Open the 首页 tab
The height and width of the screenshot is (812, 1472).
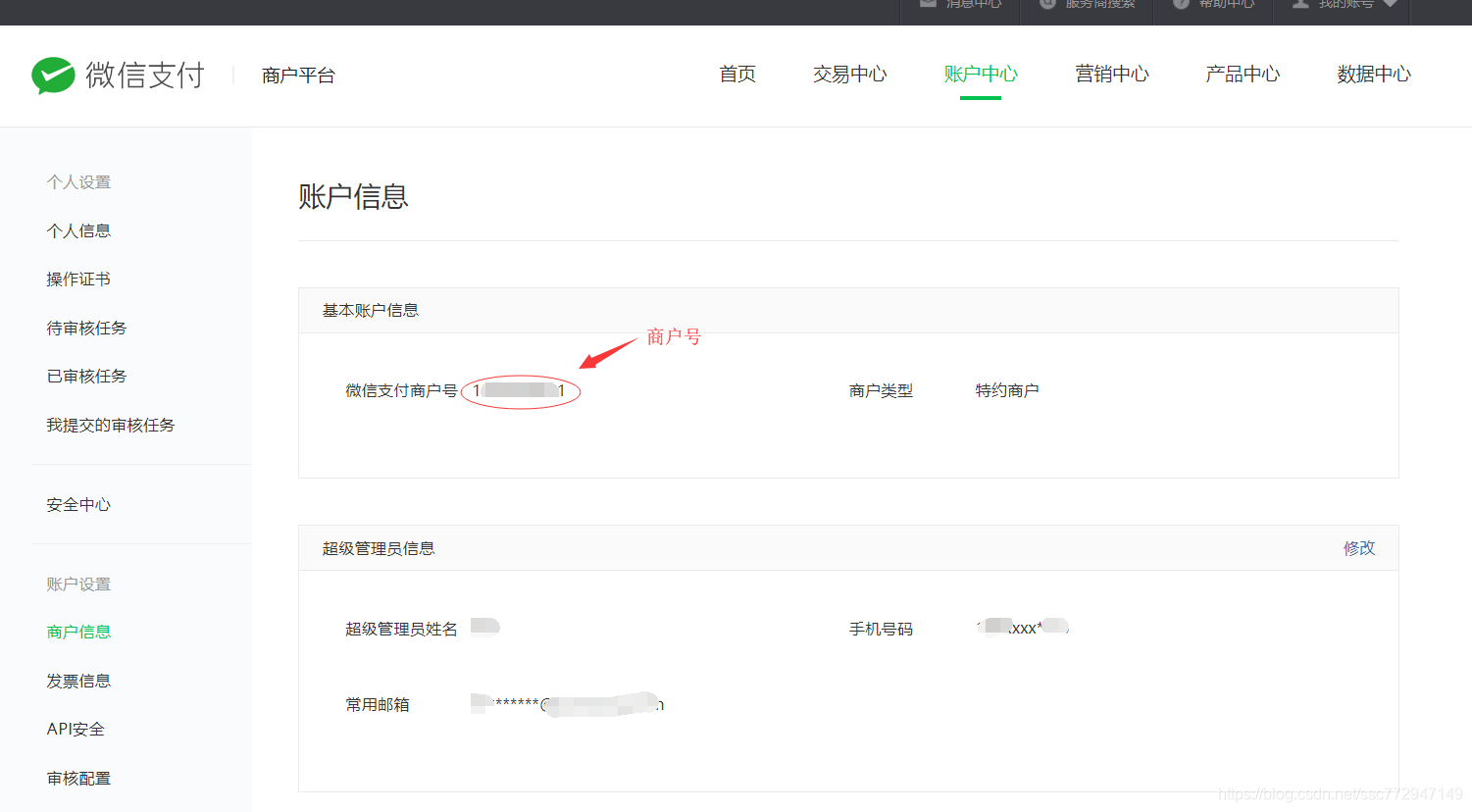coord(737,74)
